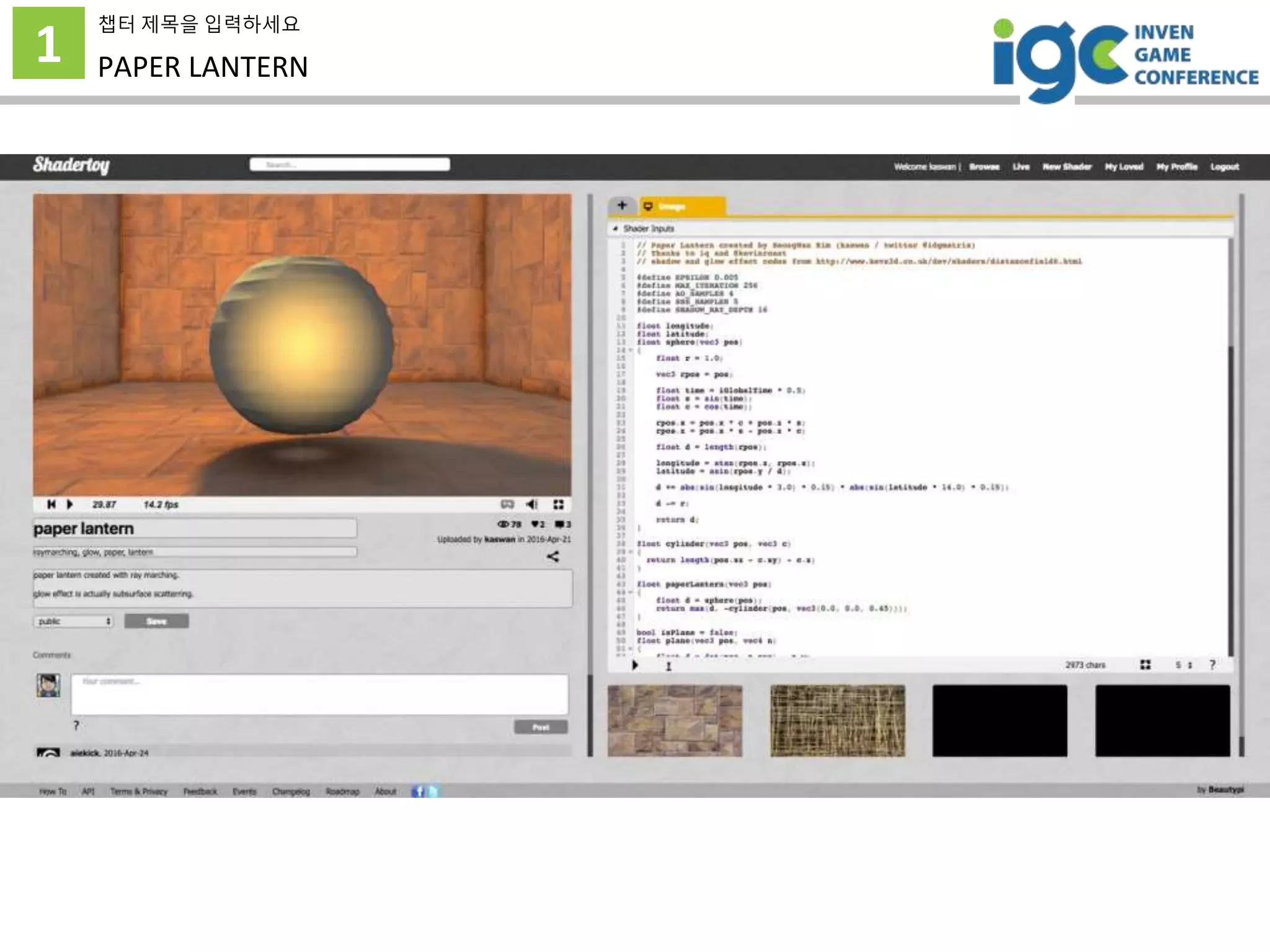
Task: Compile the shader code with the play arrow
Action: click(634, 665)
